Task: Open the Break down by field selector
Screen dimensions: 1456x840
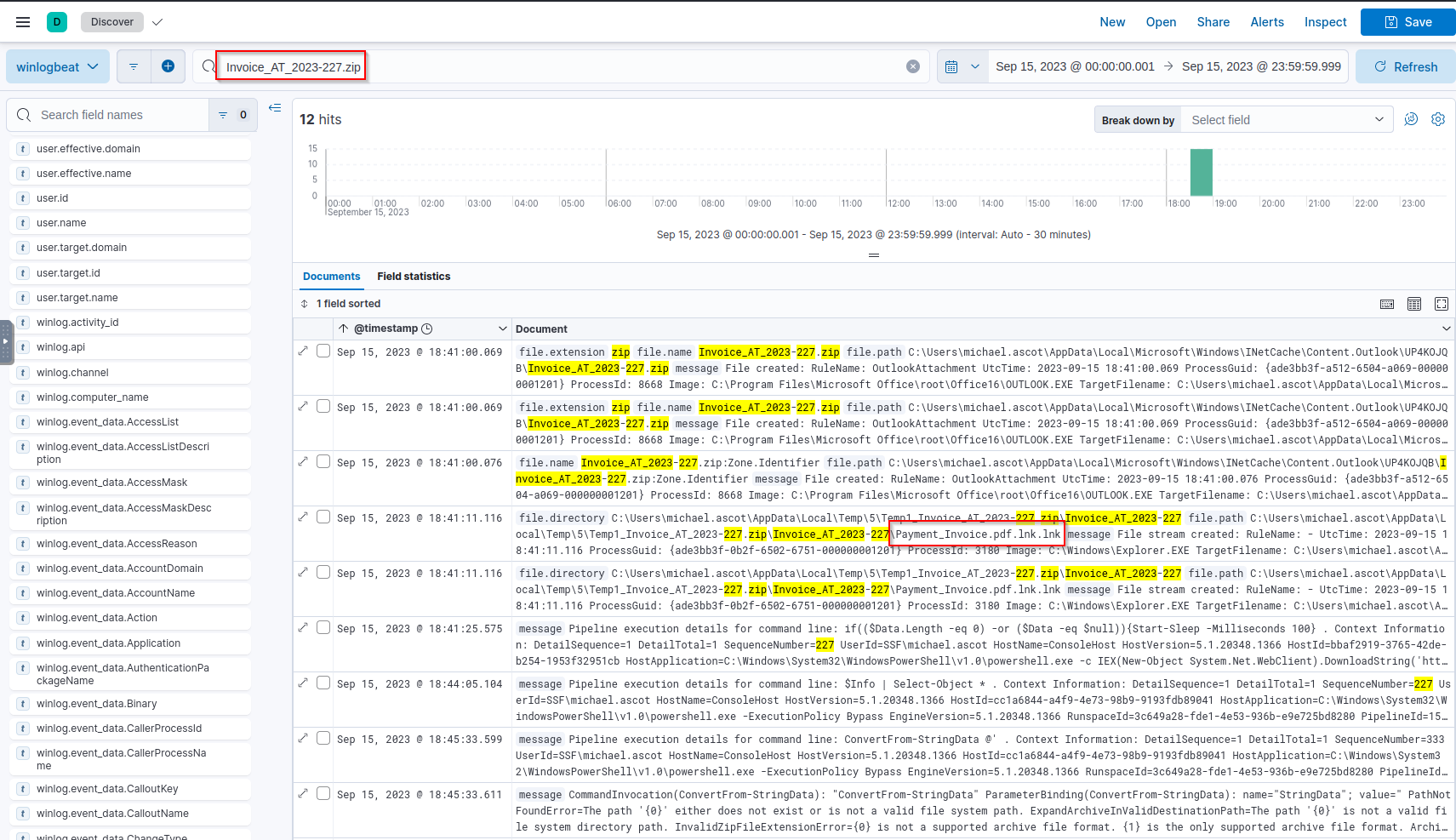Action: pyautogui.click(x=1287, y=120)
